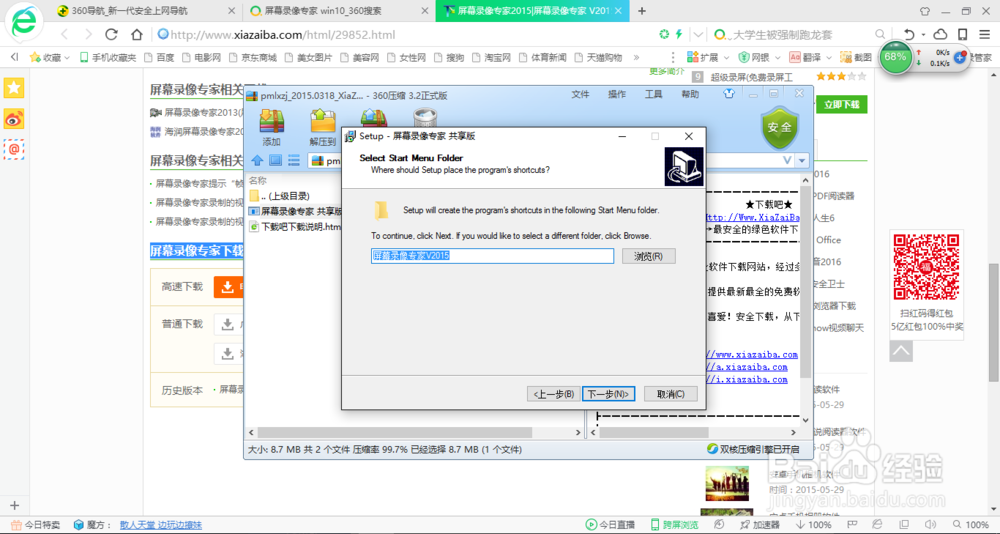Click the 添加 icon in 360压缩
Screen dimensions: 1000x534
272,127
